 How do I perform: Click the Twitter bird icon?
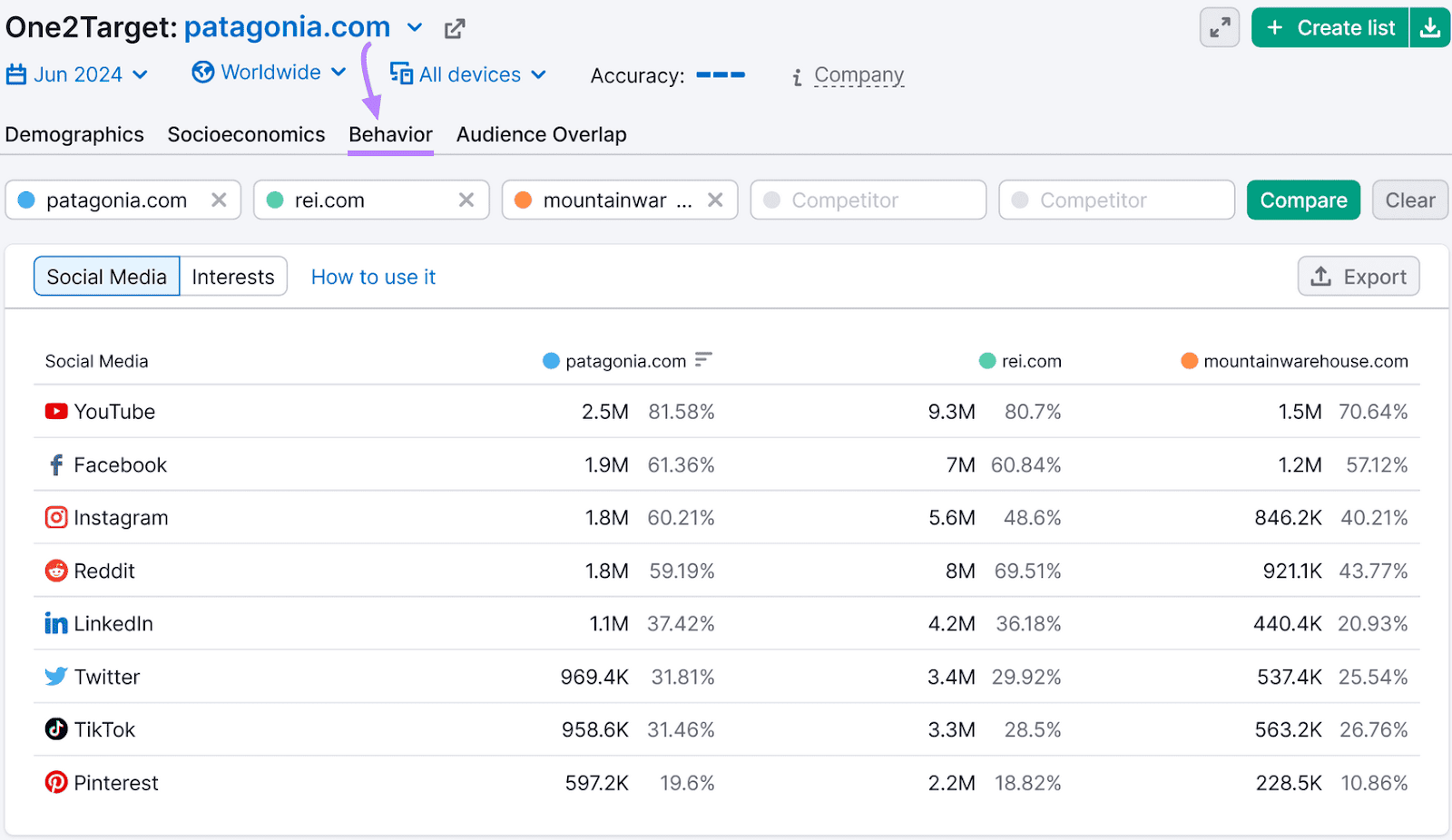(56, 677)
